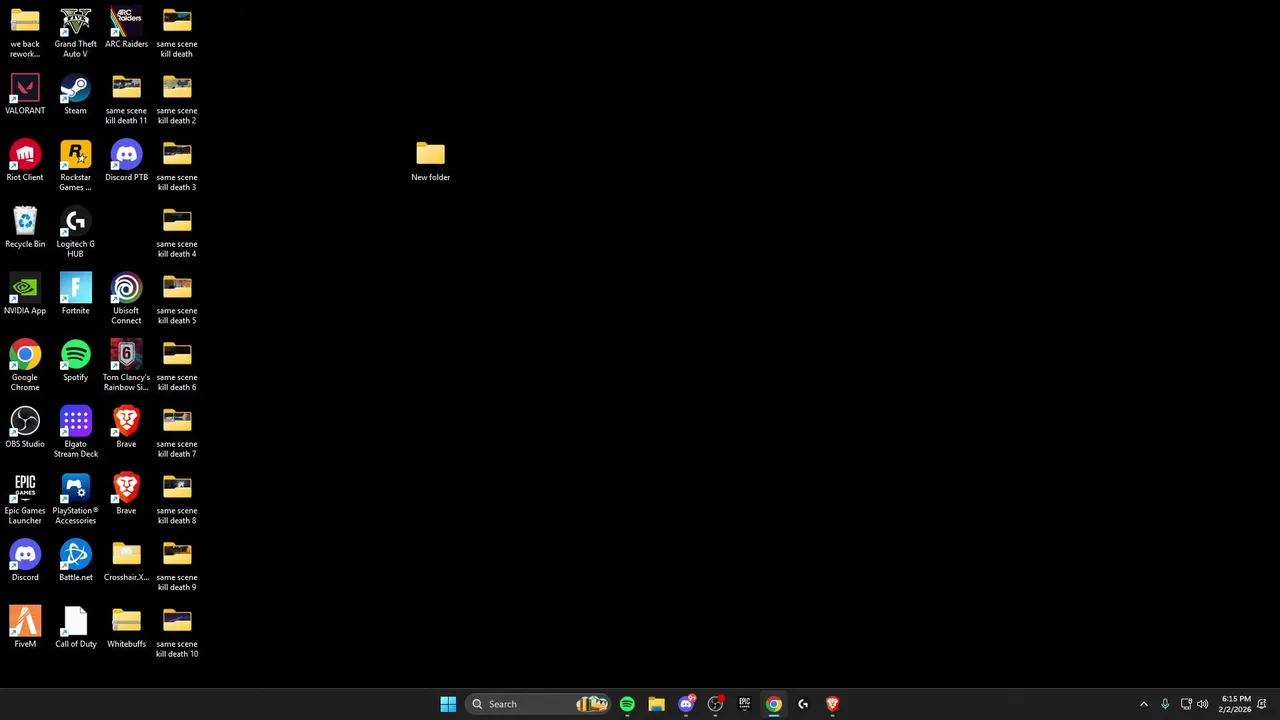Open File Explorer from the taskbar
The width and height of the screenshot is (1280, 720).
point(656,704)
